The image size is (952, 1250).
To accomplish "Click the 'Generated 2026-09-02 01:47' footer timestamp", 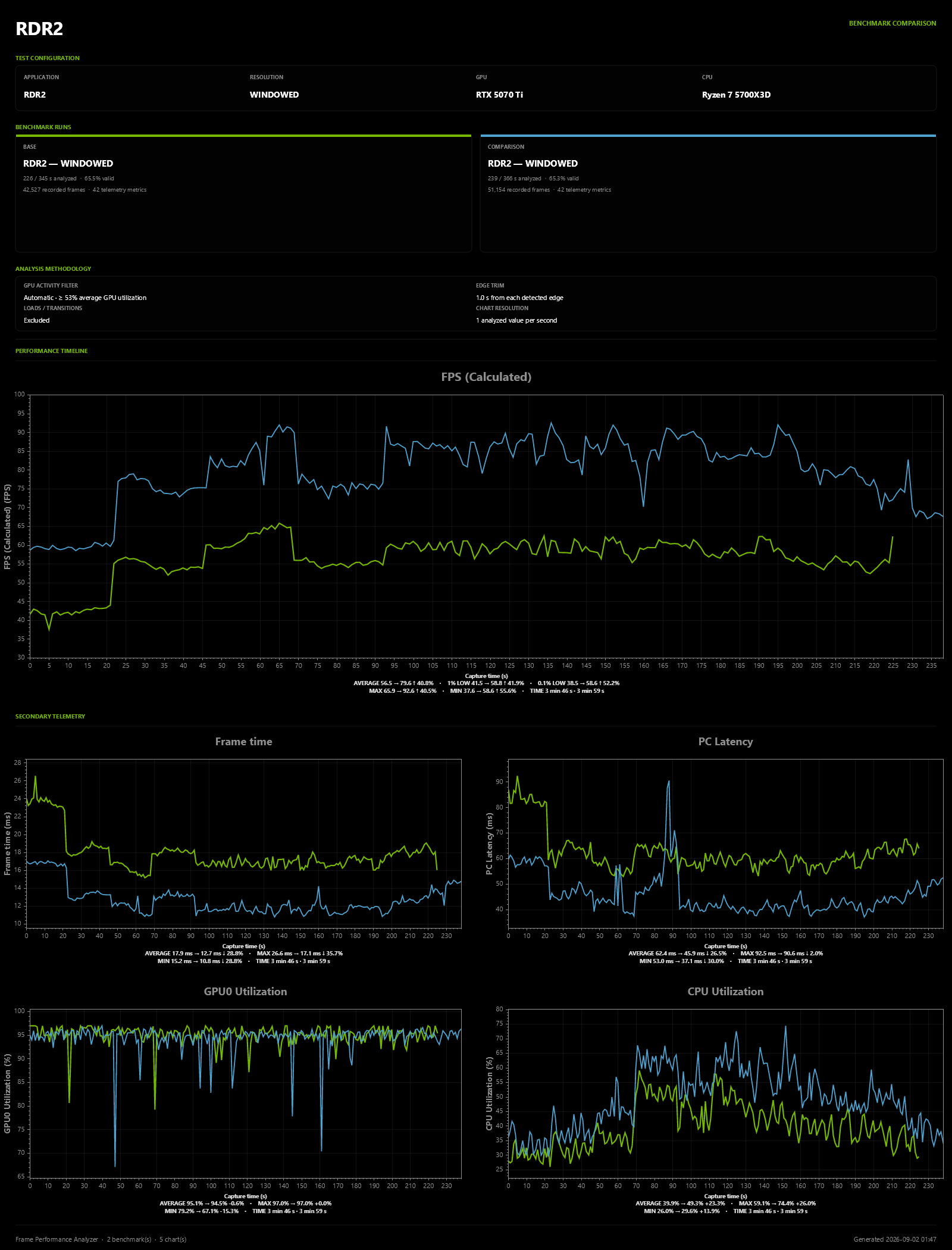I will pyautogui.click(x=895, y=1239).
